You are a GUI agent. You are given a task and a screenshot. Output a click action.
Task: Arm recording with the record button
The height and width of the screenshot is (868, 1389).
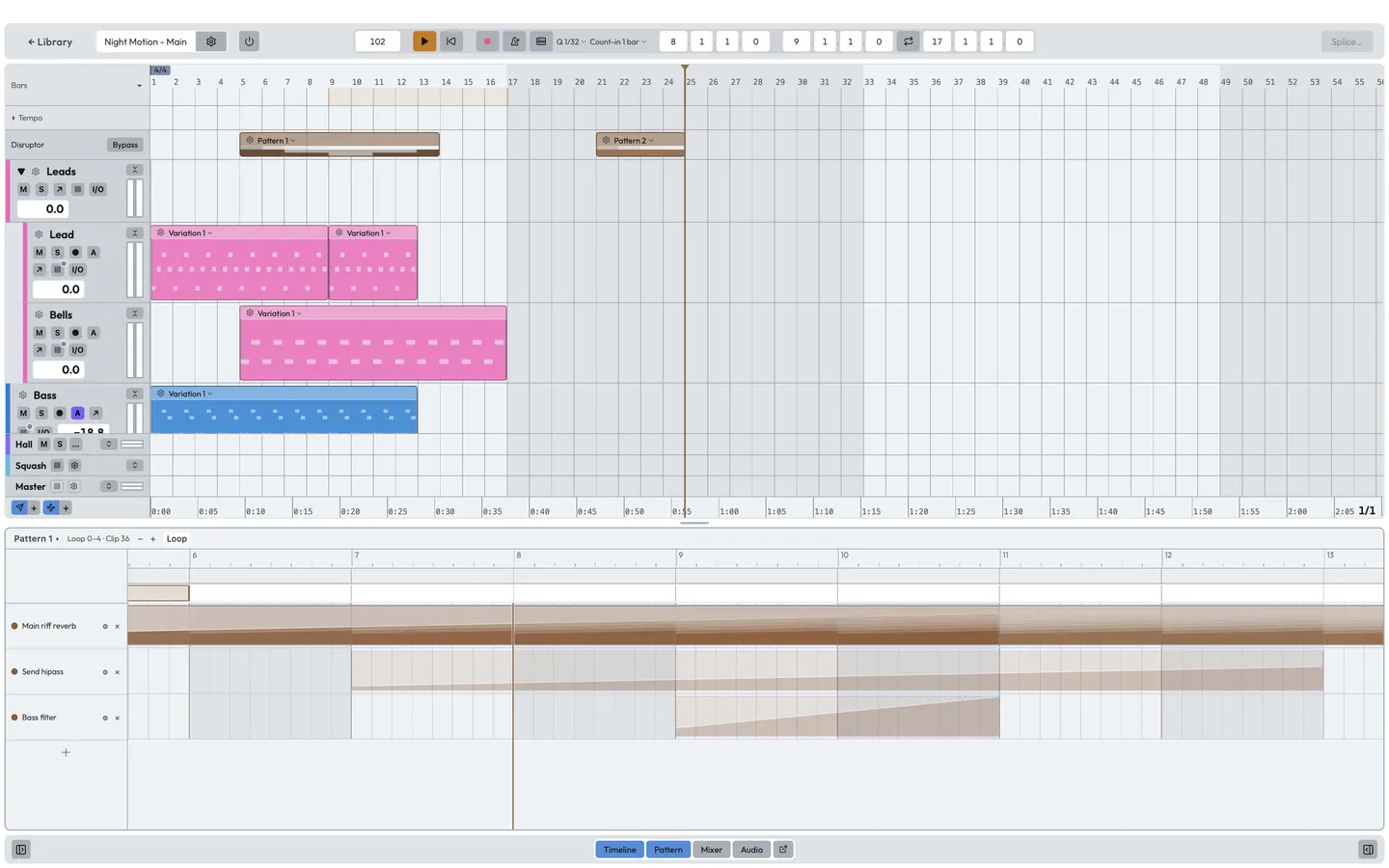(x=487, y=41)
